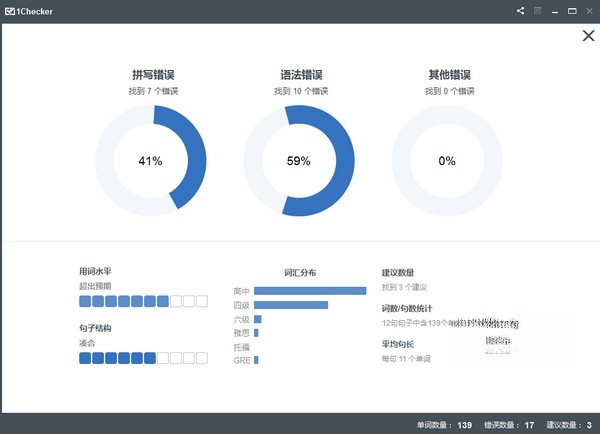Close the statistics report panel
This screenshot has height=434, width=600.
tap(589, 36)
